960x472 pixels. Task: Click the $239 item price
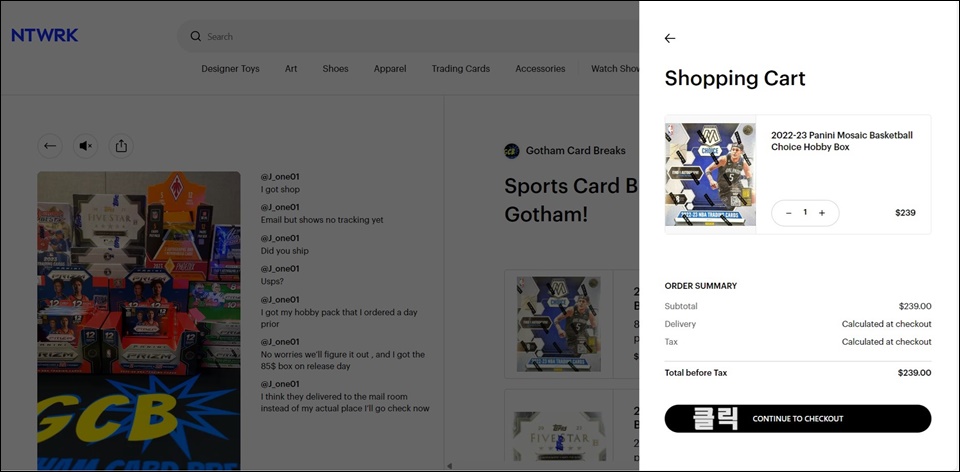[905, 213]
